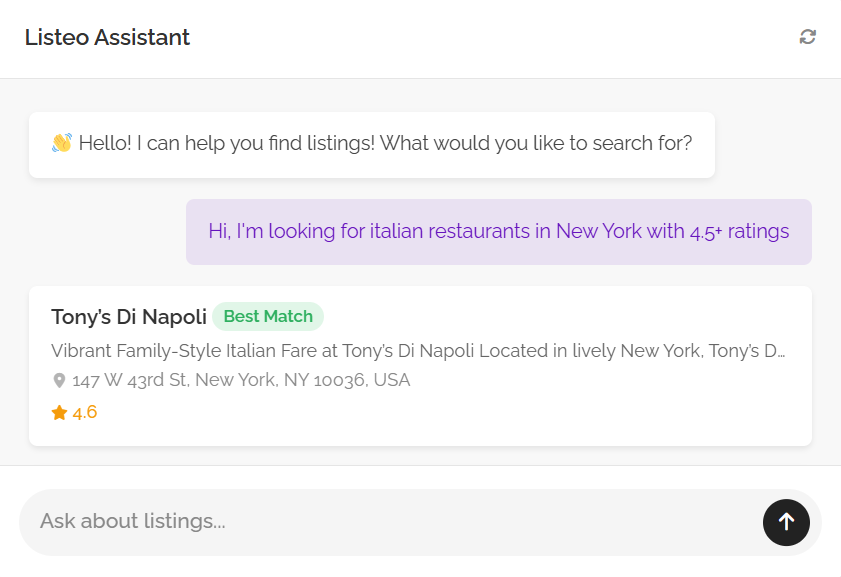Select the Hello greeting message bubble
The width and height of the screenshot is (841, 577).
pos(371,145)
